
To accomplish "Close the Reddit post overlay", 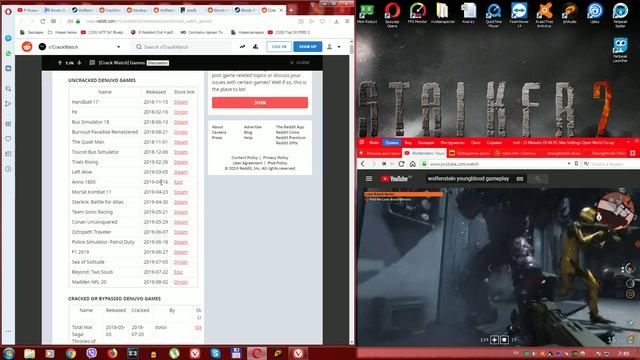I will coord(300,63).
